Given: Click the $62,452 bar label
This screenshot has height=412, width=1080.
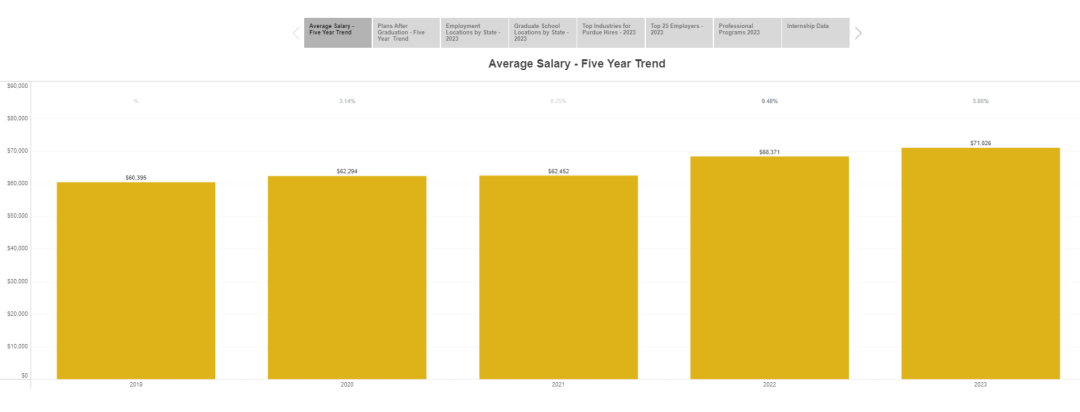Looking at the screenshot, I should pyautogui.click(x=559, y=171).
